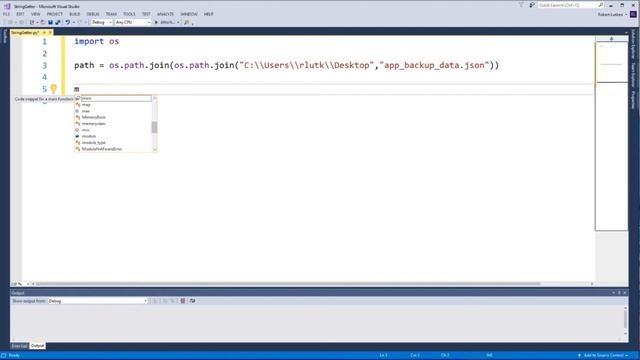The image size is (640, 360).
Task: Click the Open File toolbar icon
Action: (x=42, y=22)
